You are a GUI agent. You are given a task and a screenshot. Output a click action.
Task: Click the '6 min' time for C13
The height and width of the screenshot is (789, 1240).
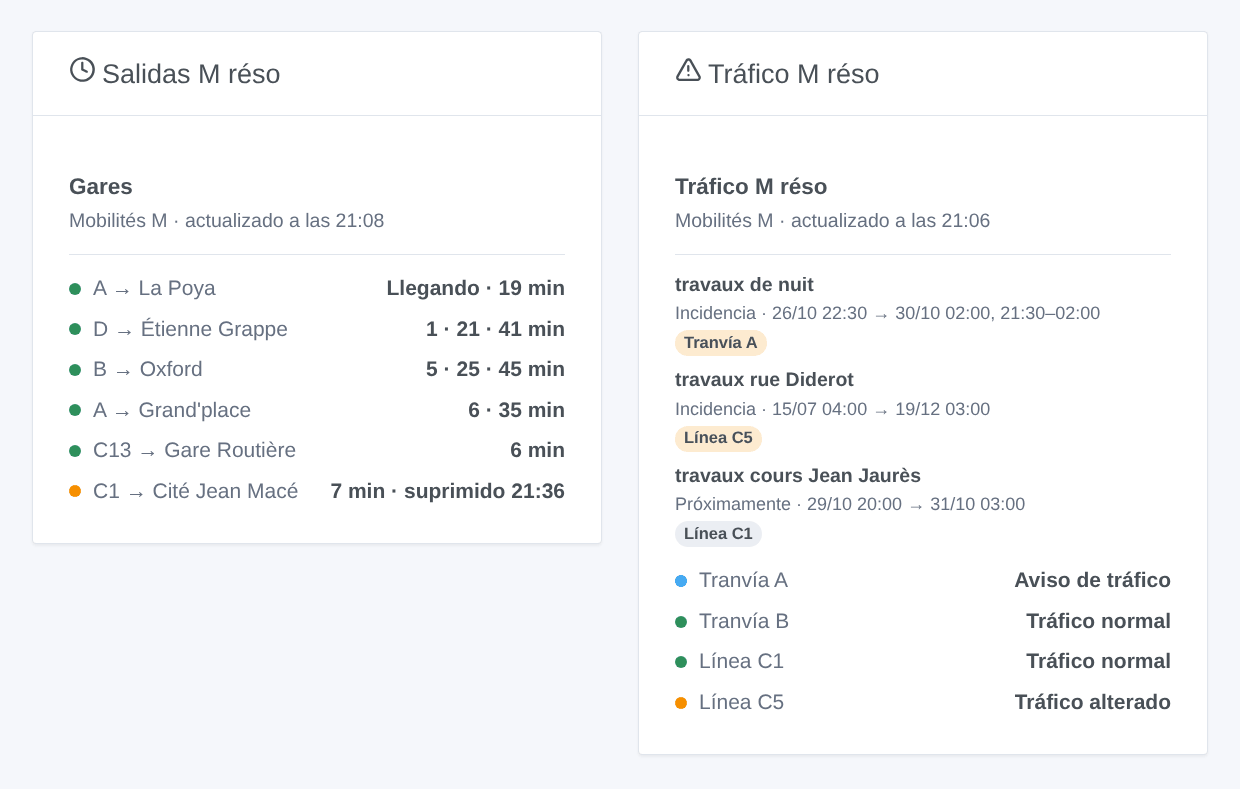[x=537, y=451]
